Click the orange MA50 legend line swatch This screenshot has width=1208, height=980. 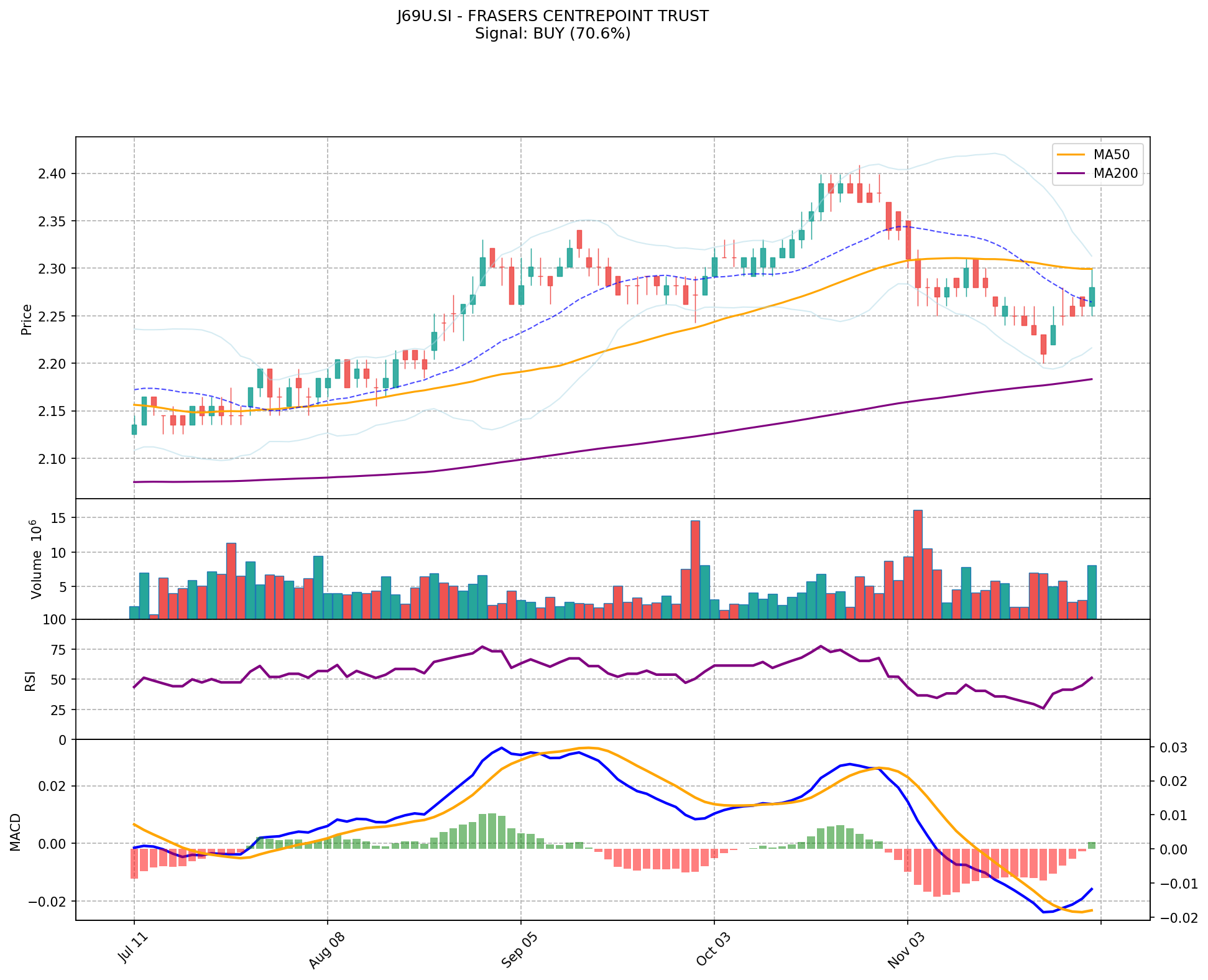point(1071,154)
